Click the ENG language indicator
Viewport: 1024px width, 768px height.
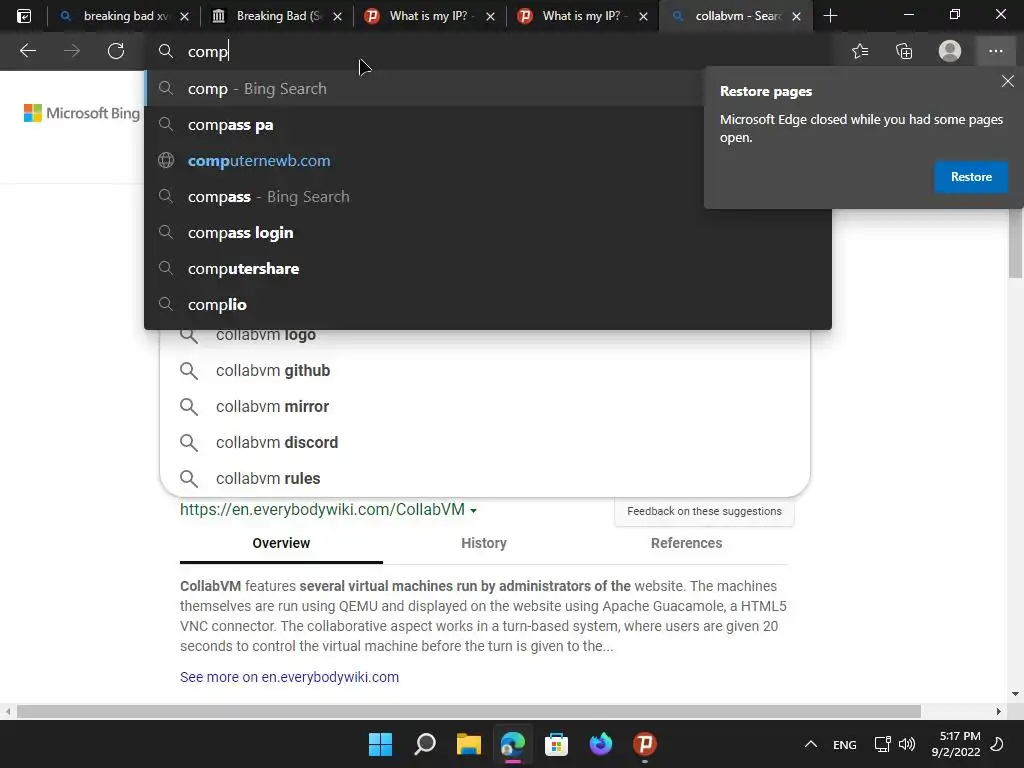click(x=844, y=744)
